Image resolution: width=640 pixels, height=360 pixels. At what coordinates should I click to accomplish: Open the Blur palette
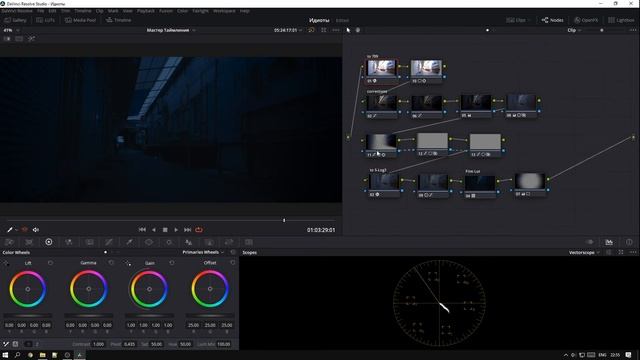(x=189, y=242)
